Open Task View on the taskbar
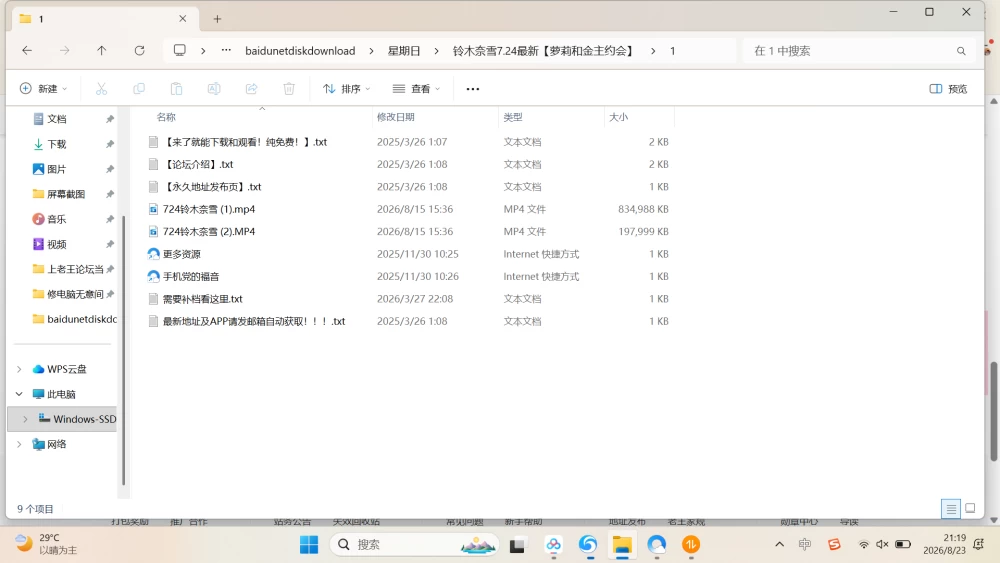 517,545
